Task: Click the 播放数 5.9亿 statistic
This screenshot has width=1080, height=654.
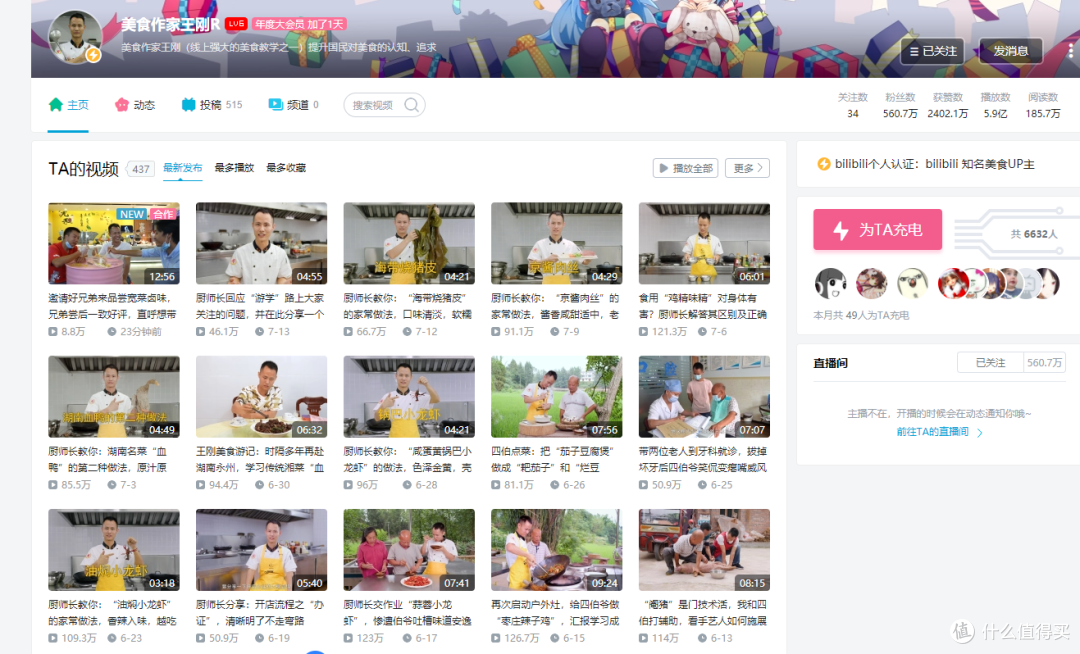Action: 995,105
